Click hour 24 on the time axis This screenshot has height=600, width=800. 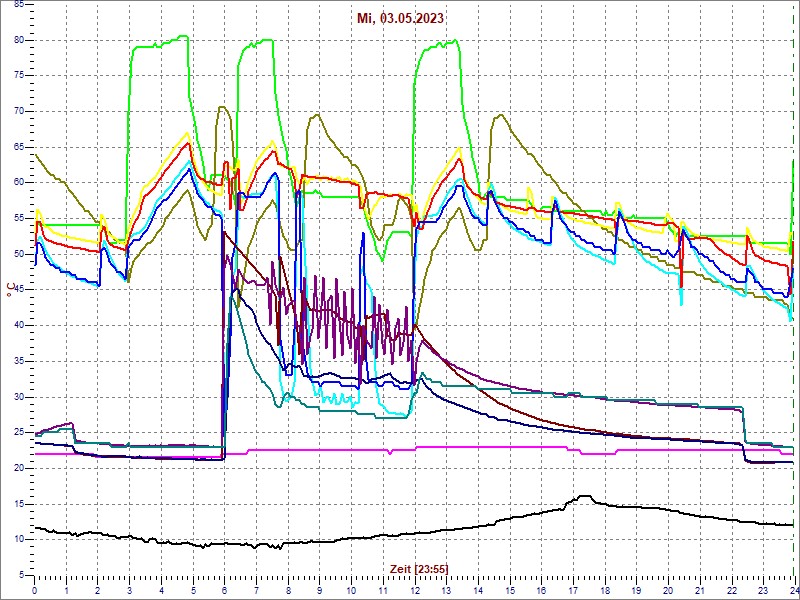[794, 589]
